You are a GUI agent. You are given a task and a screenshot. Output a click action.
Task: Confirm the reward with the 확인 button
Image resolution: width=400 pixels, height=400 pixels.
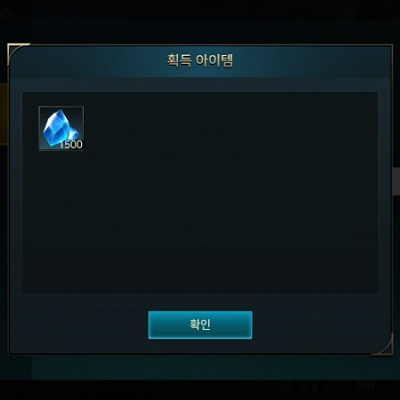[200, 325]
